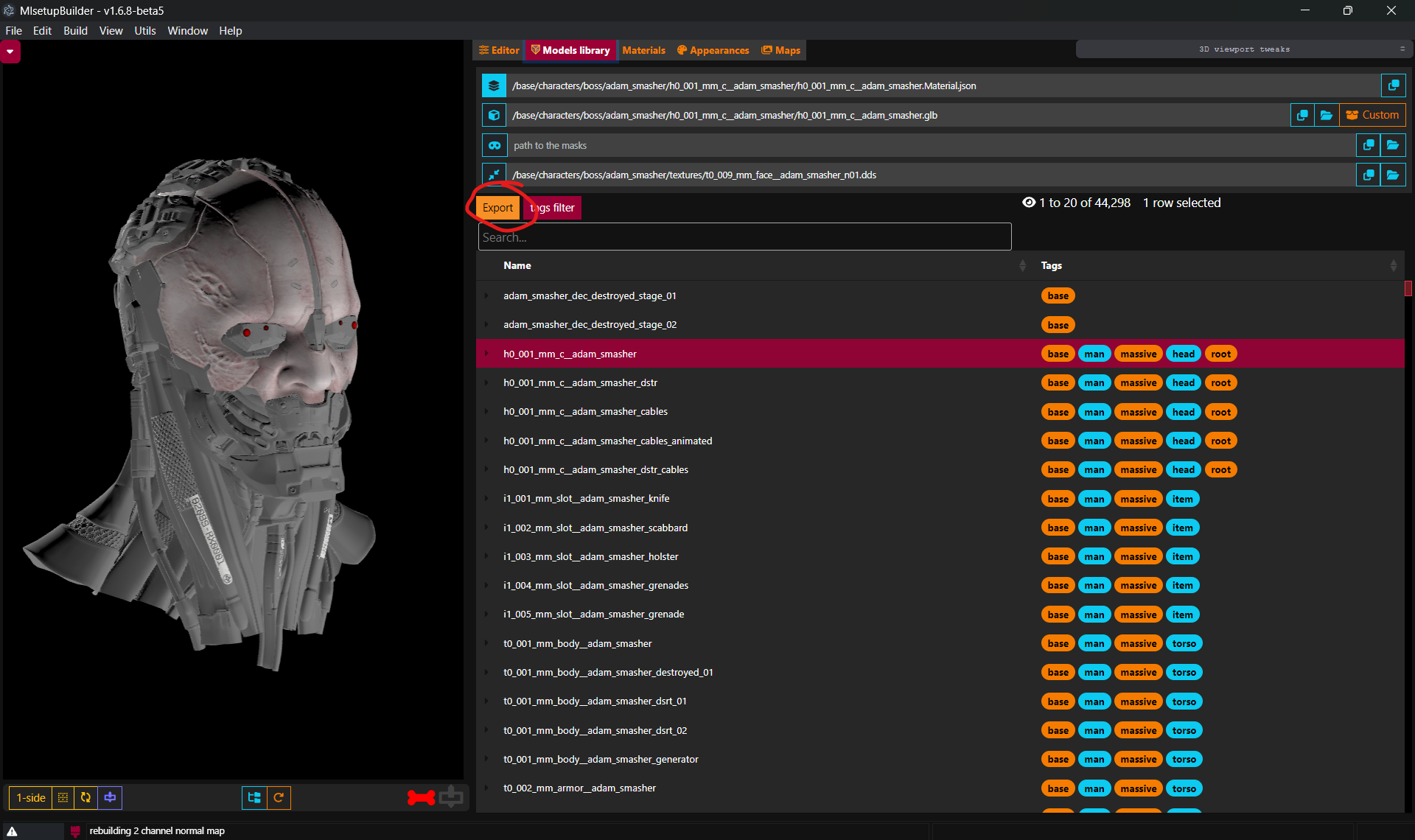Click the sort arrow on the Name column
Screen dimensions: 1415x840
(x=1021, y=265)
